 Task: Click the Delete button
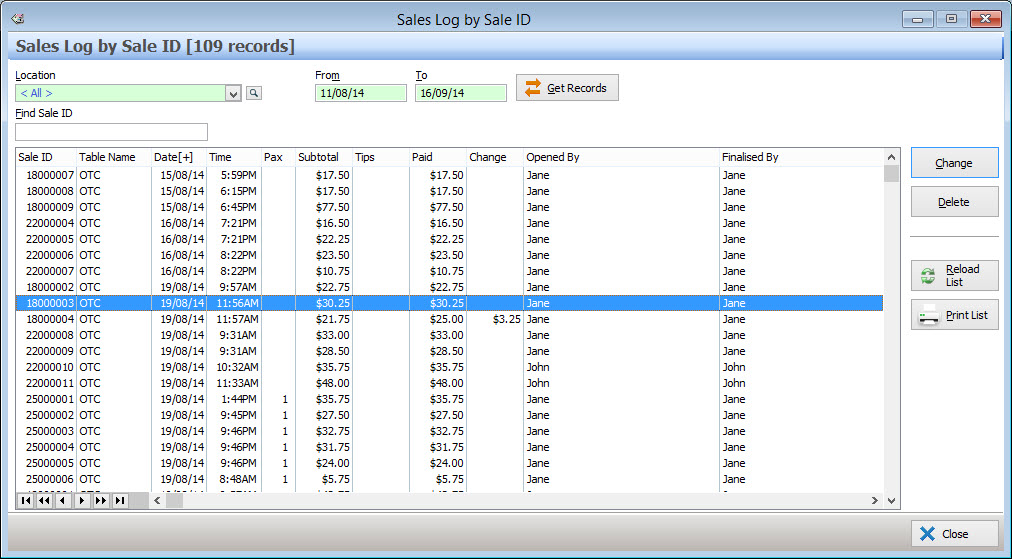(x=954, y=202)
